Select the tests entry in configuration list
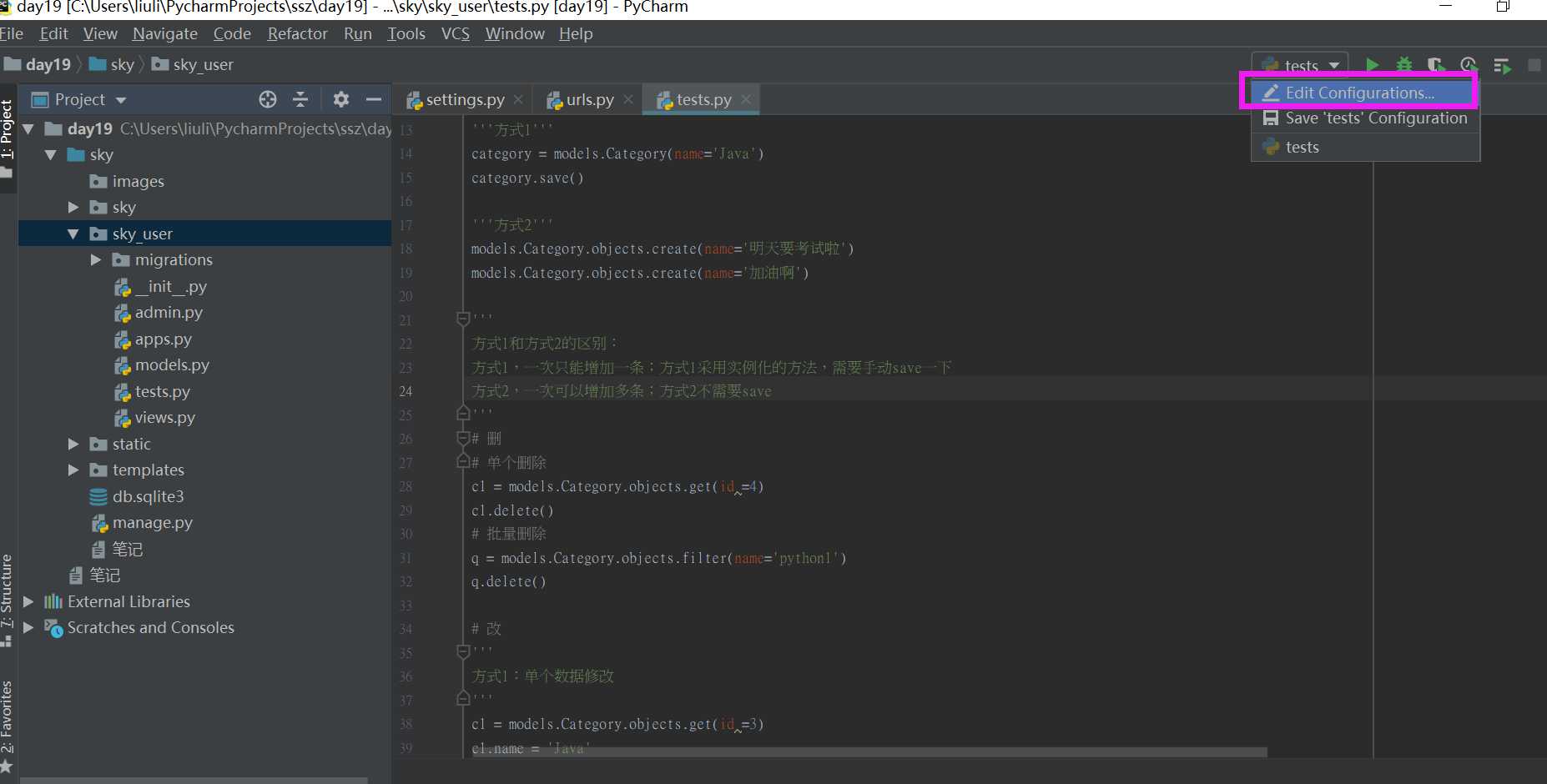This screenshot has height=784, width=1547. pyautogui.click(x=1365, y=147)
